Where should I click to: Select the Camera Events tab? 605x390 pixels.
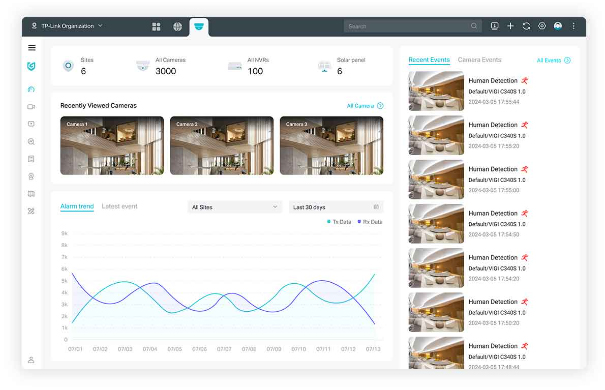pos(480,60)
